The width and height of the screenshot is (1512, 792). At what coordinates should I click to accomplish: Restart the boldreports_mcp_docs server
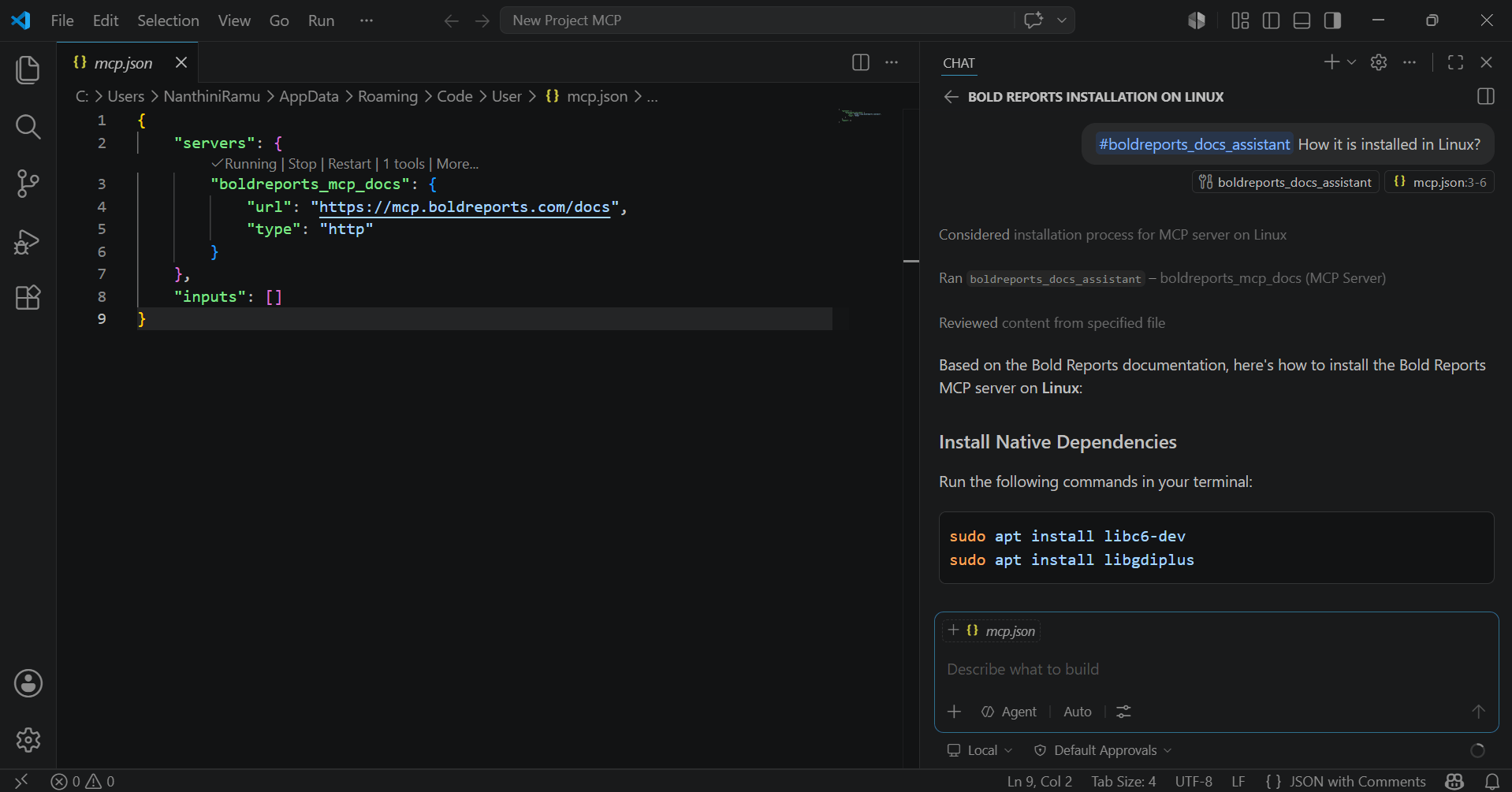tap(349, 164)
